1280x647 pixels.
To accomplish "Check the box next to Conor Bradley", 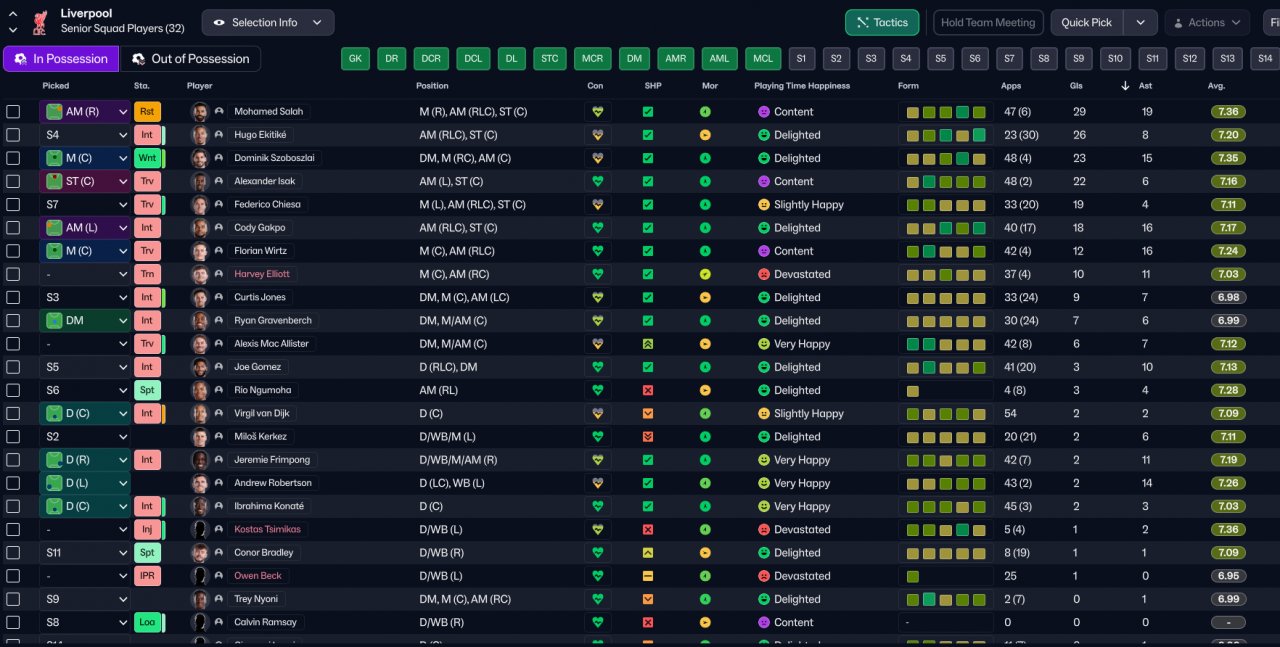I will click(x=13, y=553).
